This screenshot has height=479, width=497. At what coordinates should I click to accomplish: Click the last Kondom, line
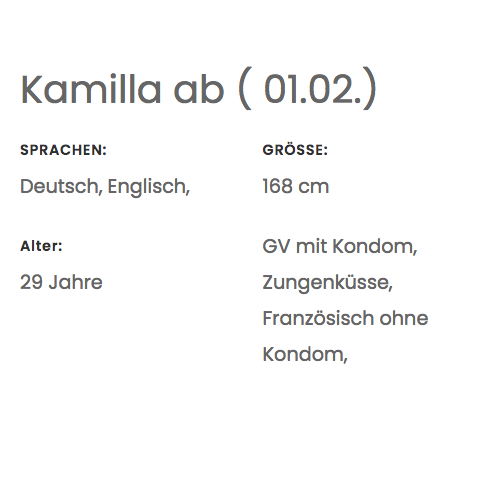tap(305, 354)
